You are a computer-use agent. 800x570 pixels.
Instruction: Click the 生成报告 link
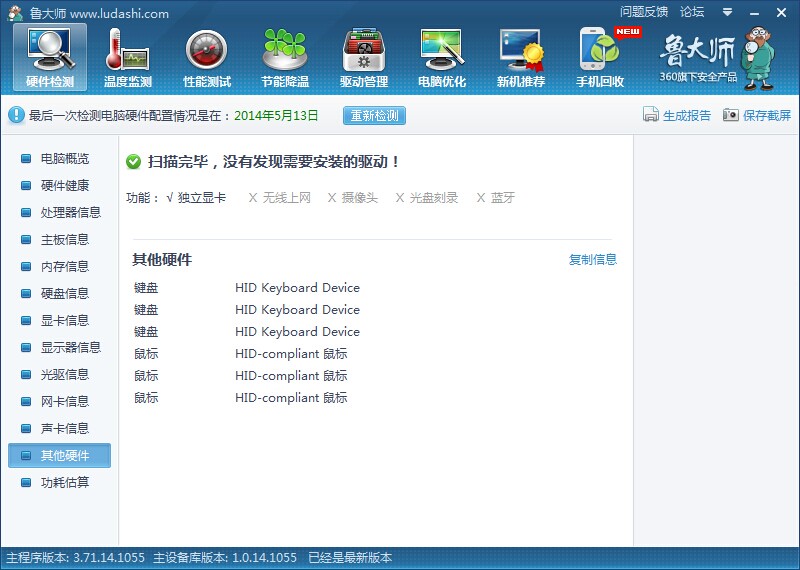pos(687,115)
